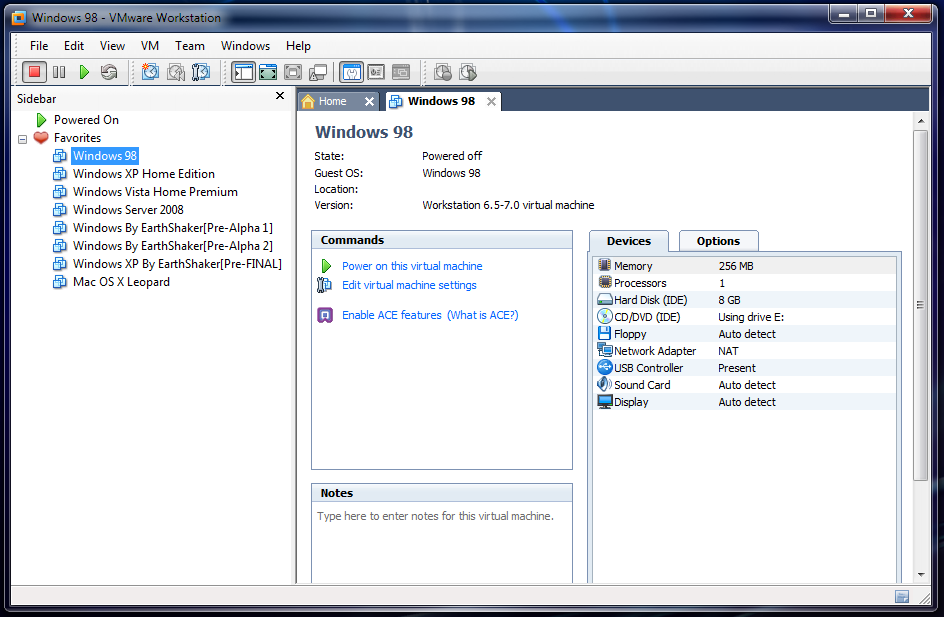The height and width of the screenshot is (617, 944).
Task: Click the Reset toolbar icon
Action: click(109, 72)
